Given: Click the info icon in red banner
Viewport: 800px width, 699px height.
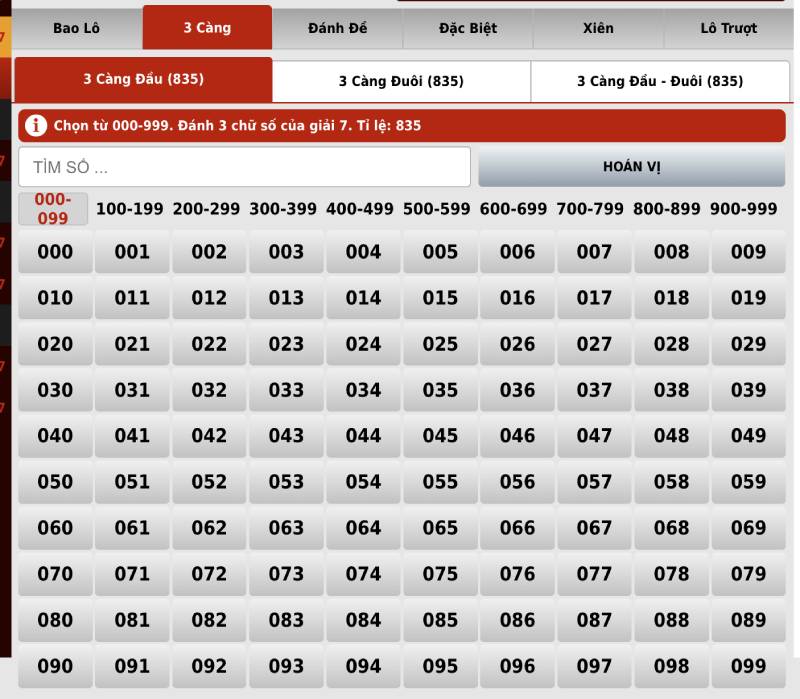Looking at the screenshot, I should [36, 126].
